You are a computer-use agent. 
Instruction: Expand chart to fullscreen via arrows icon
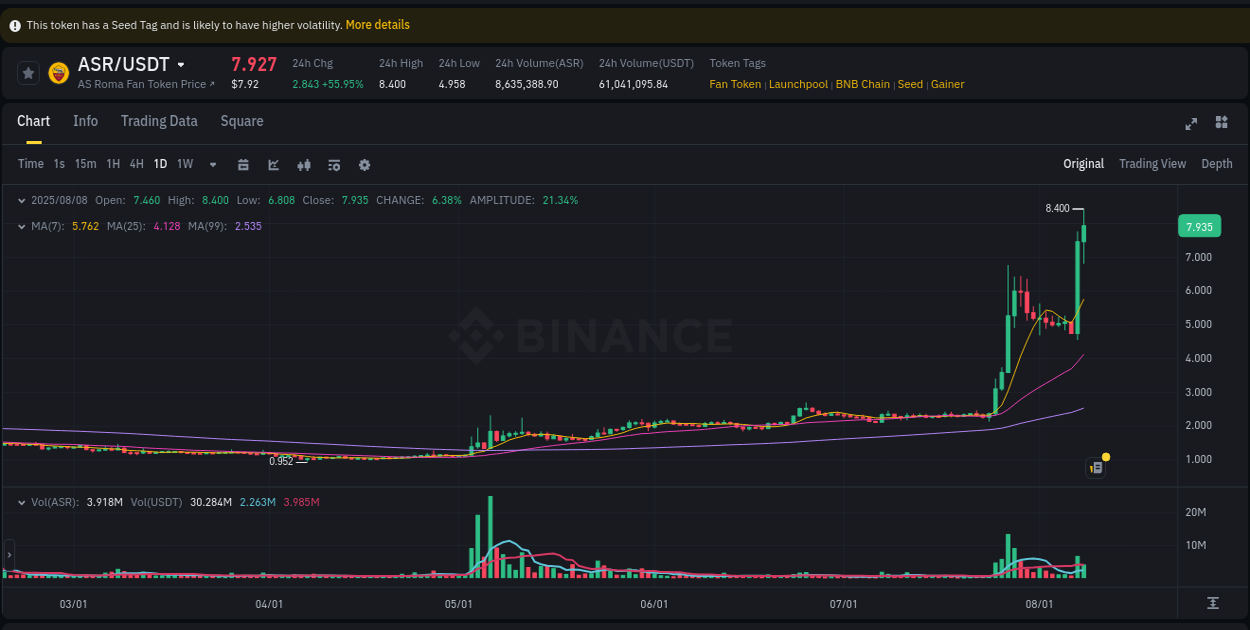1191,123
